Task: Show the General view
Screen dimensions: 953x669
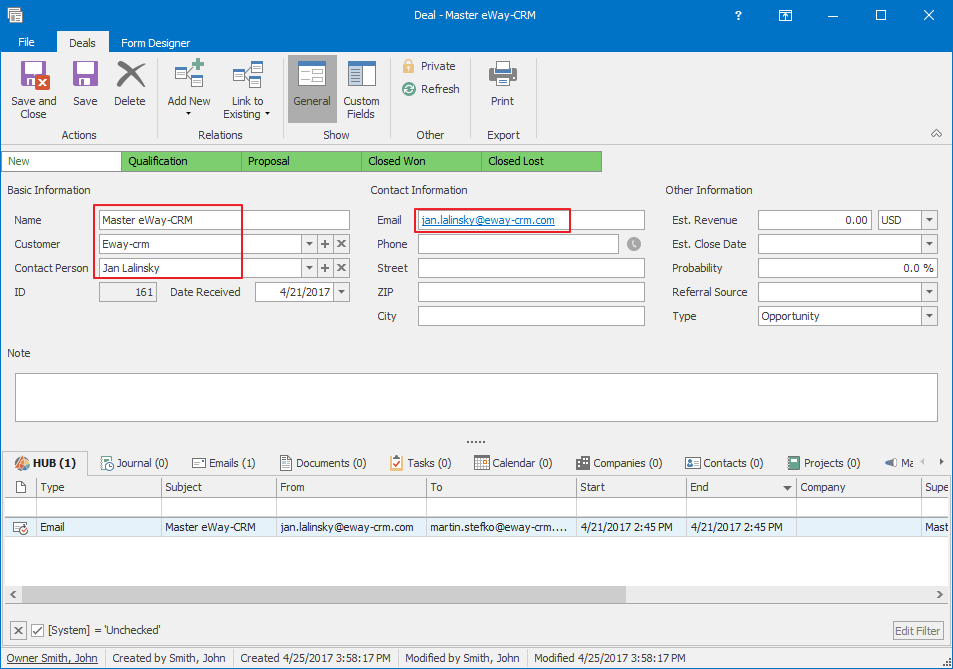Action: (312, 89)
